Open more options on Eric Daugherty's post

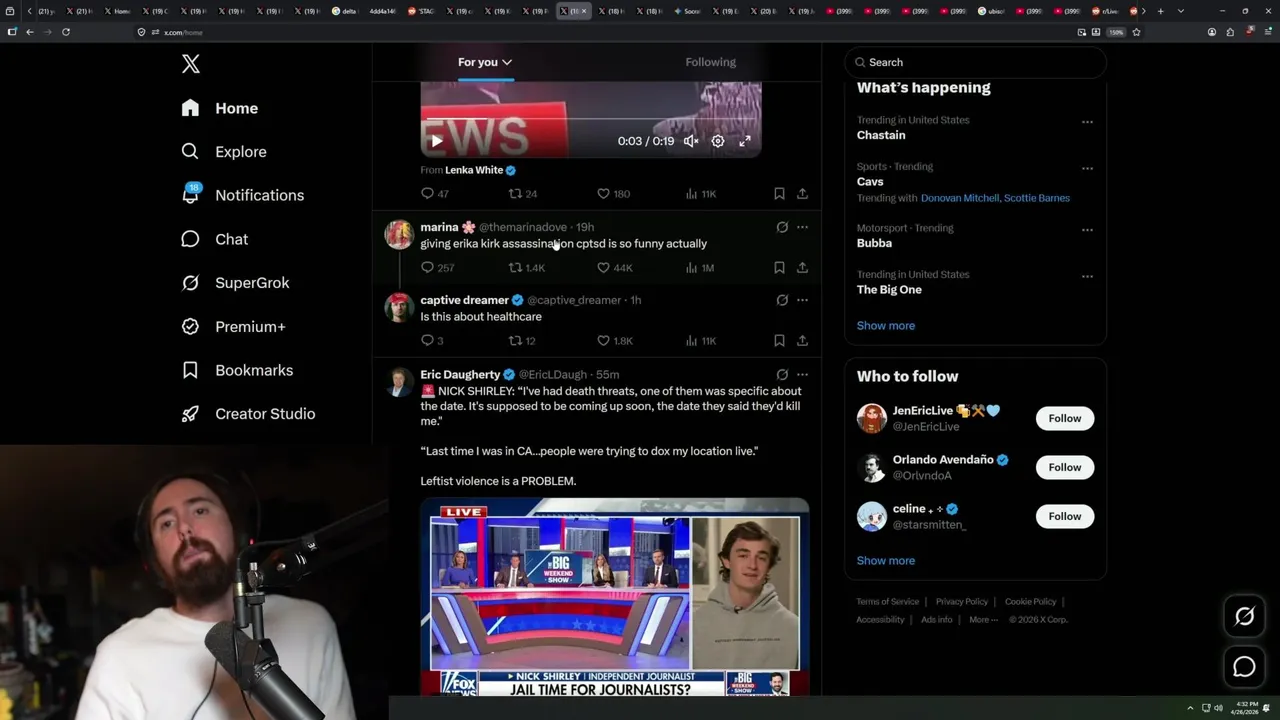click(x=802, y=374)
